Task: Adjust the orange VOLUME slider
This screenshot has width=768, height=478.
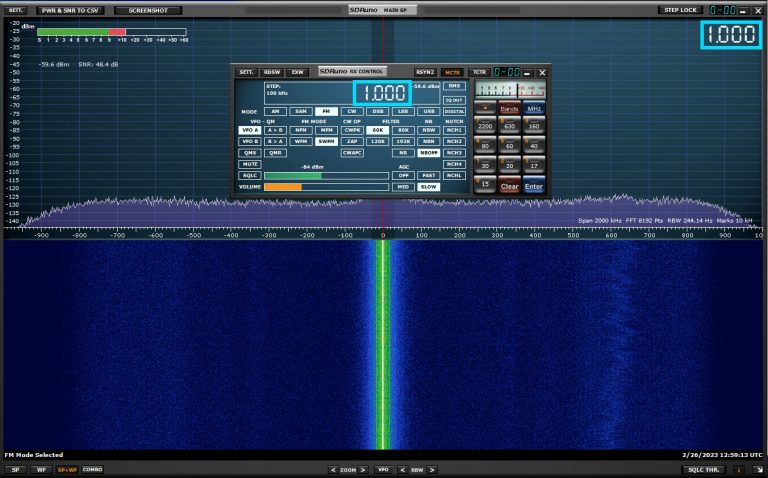Action: point(301,187)
